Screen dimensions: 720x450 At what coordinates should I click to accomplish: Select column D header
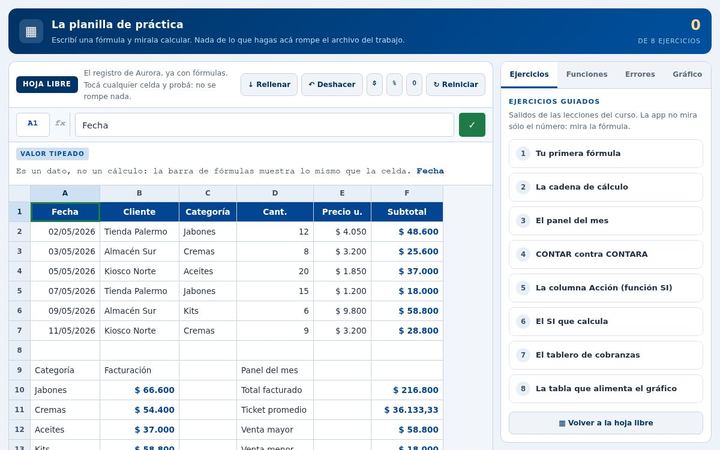[x=275, y=193]
